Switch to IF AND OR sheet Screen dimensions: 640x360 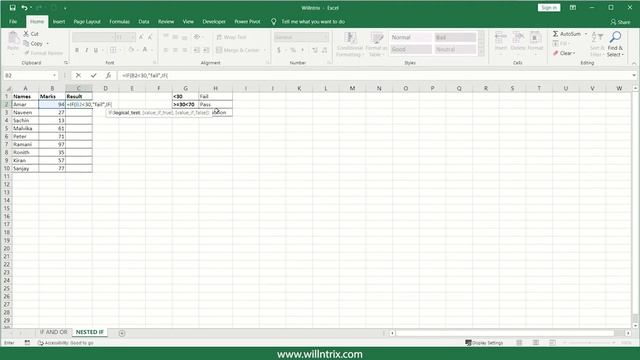[53, 332]
